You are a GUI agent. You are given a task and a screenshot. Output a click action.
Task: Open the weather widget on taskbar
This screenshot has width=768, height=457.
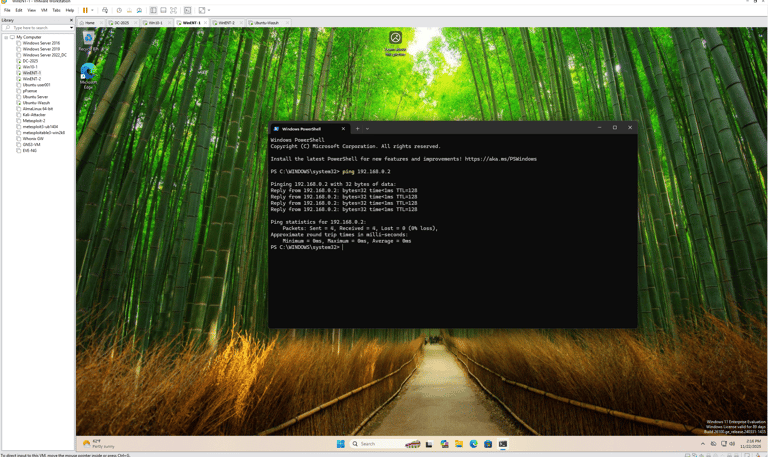pyautogui.click(x=99, y=444)
